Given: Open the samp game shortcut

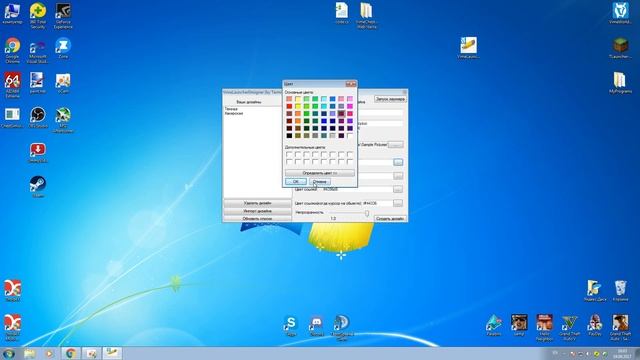Looking at the screenshot, I should (519, 325).
